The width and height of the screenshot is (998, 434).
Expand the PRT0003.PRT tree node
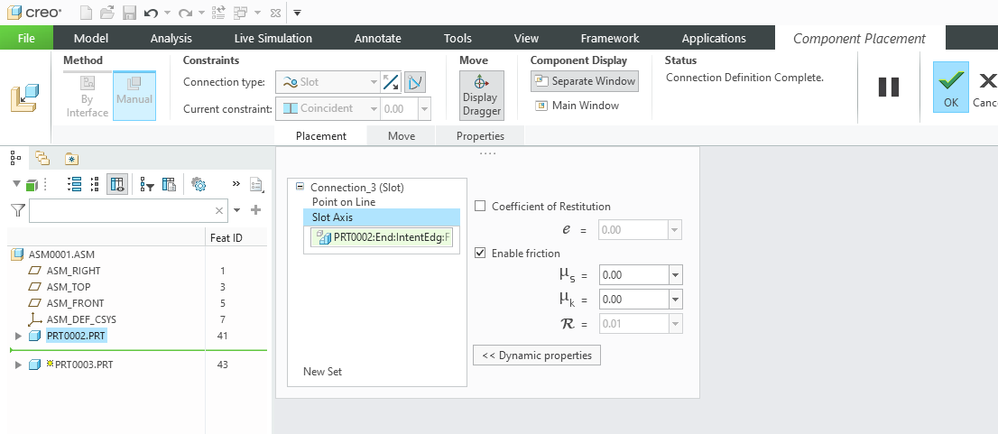click(18, 365)
